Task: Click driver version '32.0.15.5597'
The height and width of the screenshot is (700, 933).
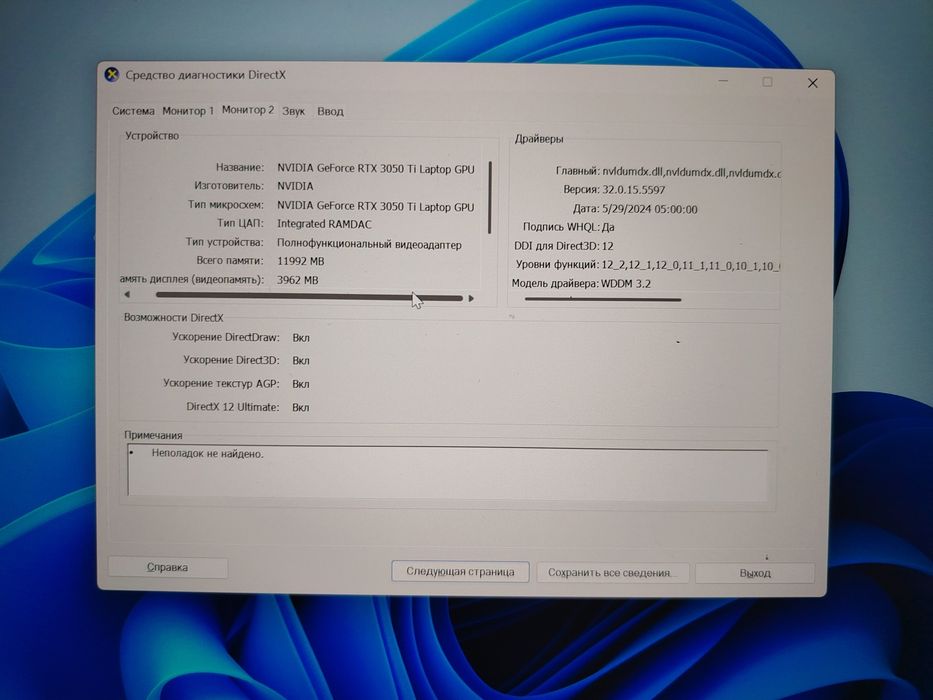Action: (634, 190)
